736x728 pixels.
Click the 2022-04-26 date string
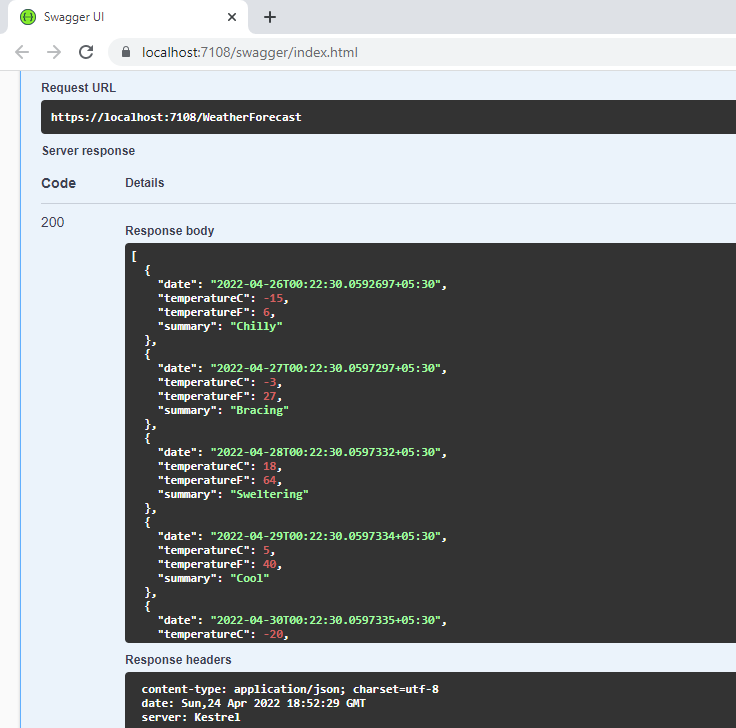(325, 284)
